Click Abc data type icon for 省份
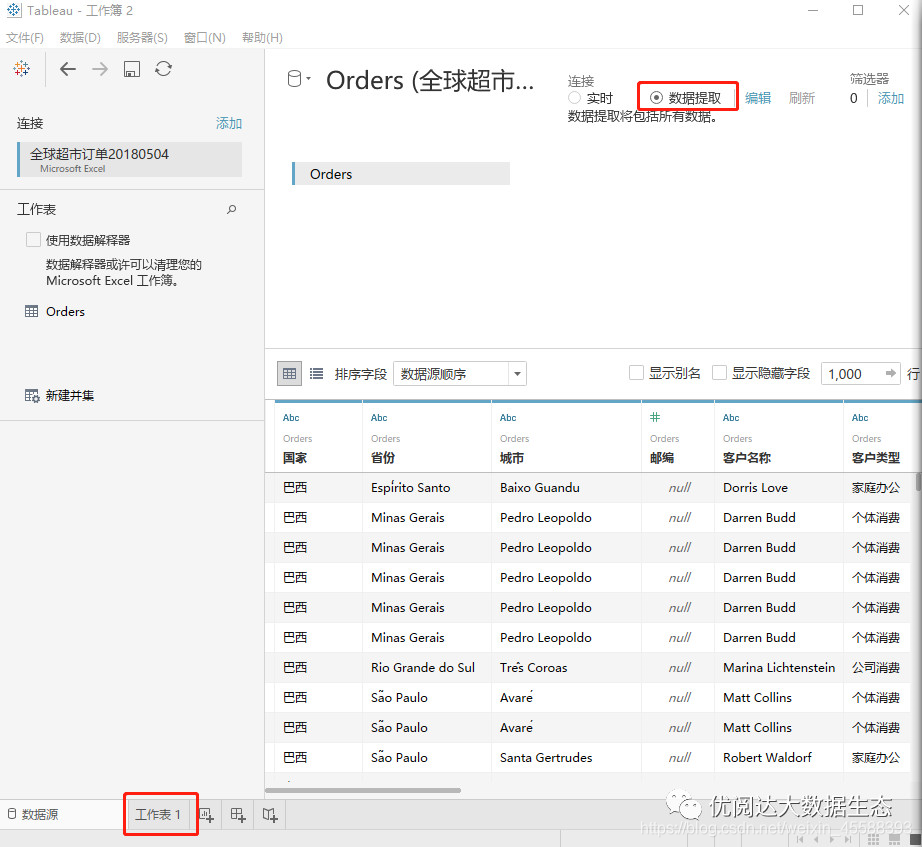The image size is (922, 847). pos(379,418)
